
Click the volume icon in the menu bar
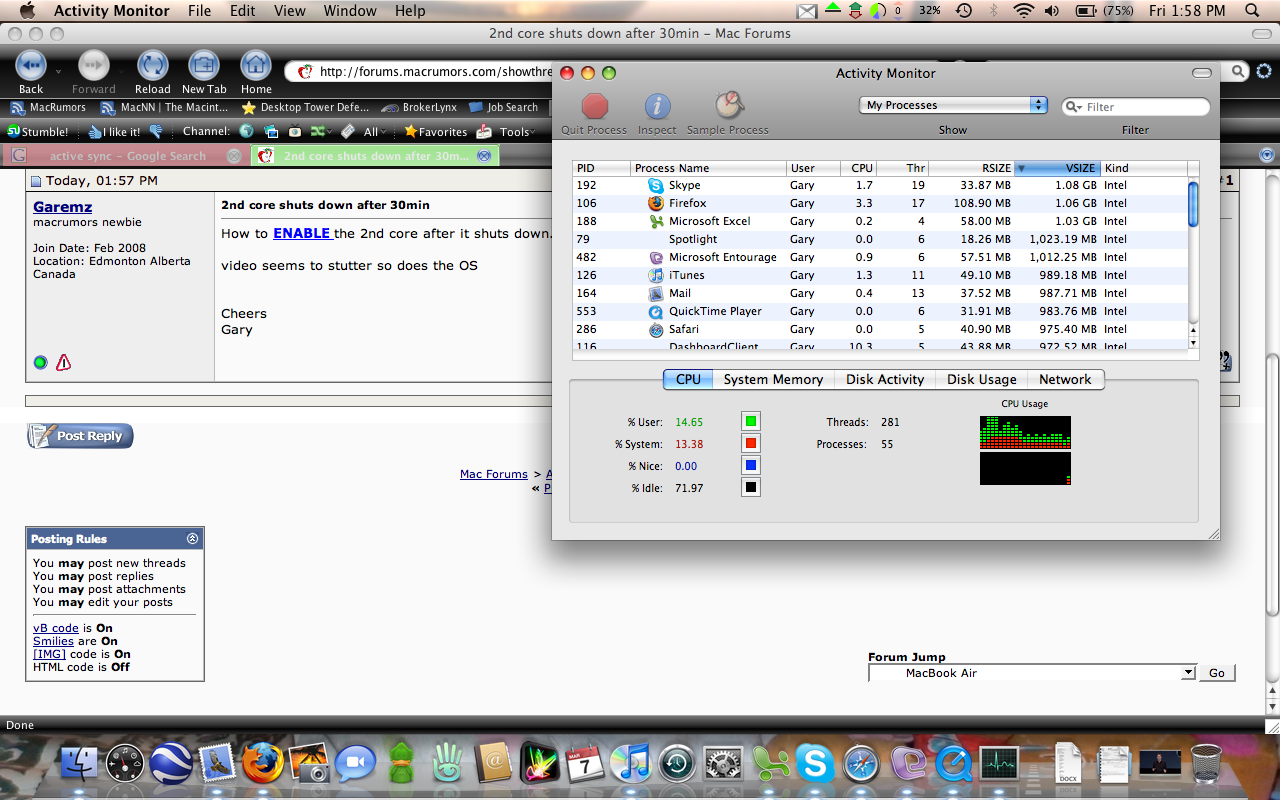pos(1051,11)
